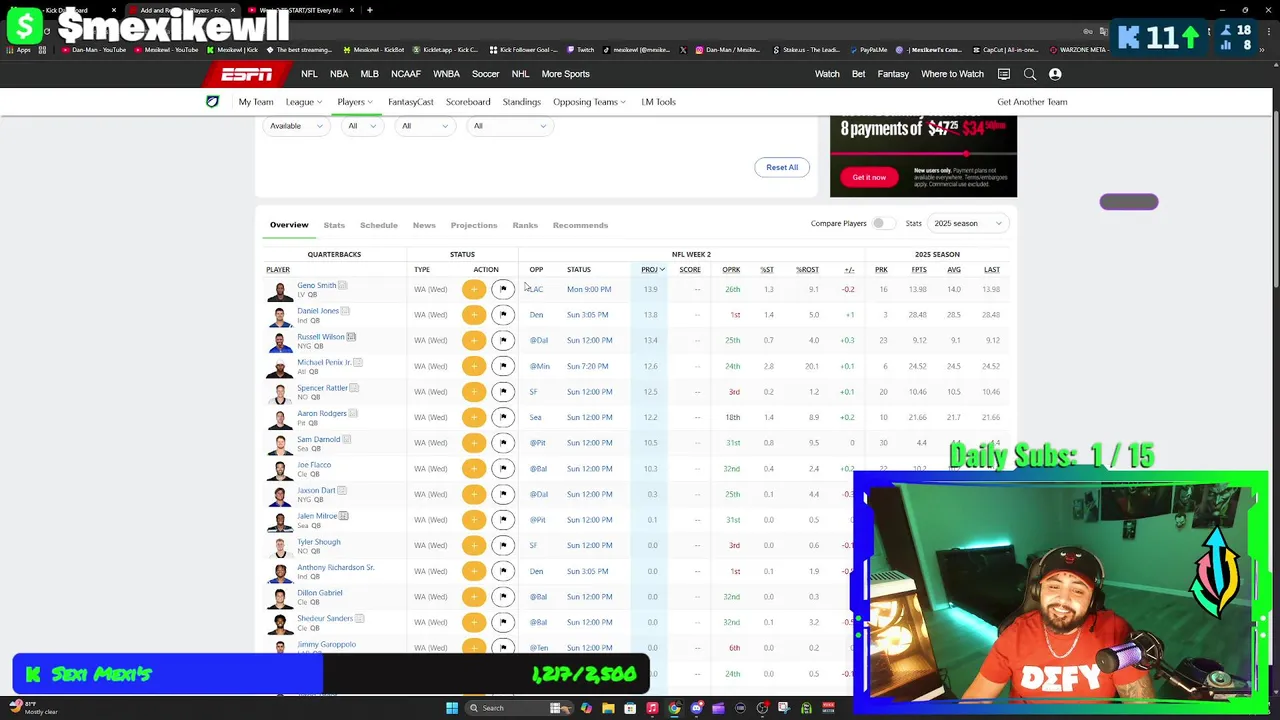This screenshot has height=720, width=1280.
Task: Switch to the Schedule tab
Action: pyautogui.click(x=379, y=225)
